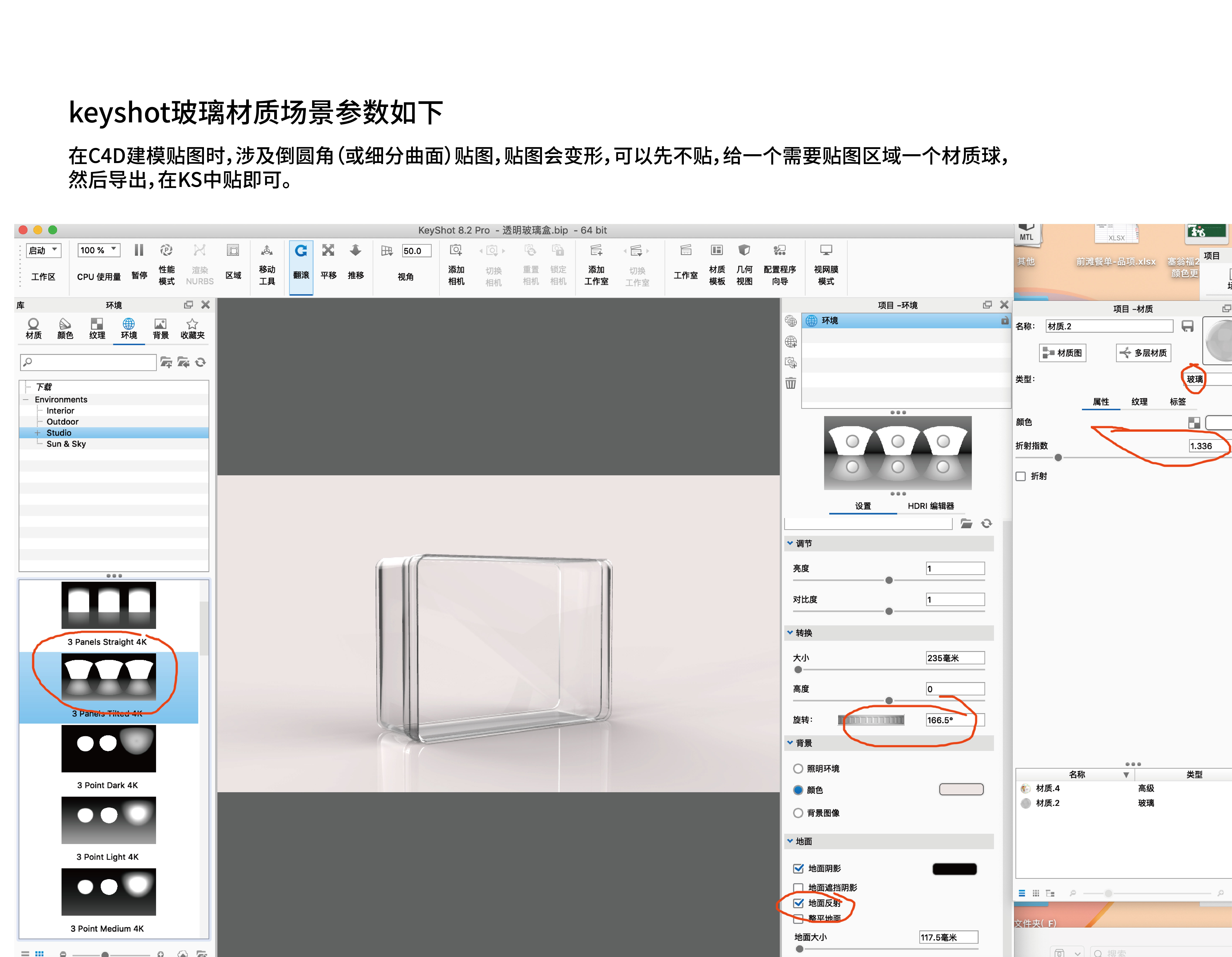Click the first globe icon beside environment list
The image size is (1232, 957).
click(x=791, y=321)
